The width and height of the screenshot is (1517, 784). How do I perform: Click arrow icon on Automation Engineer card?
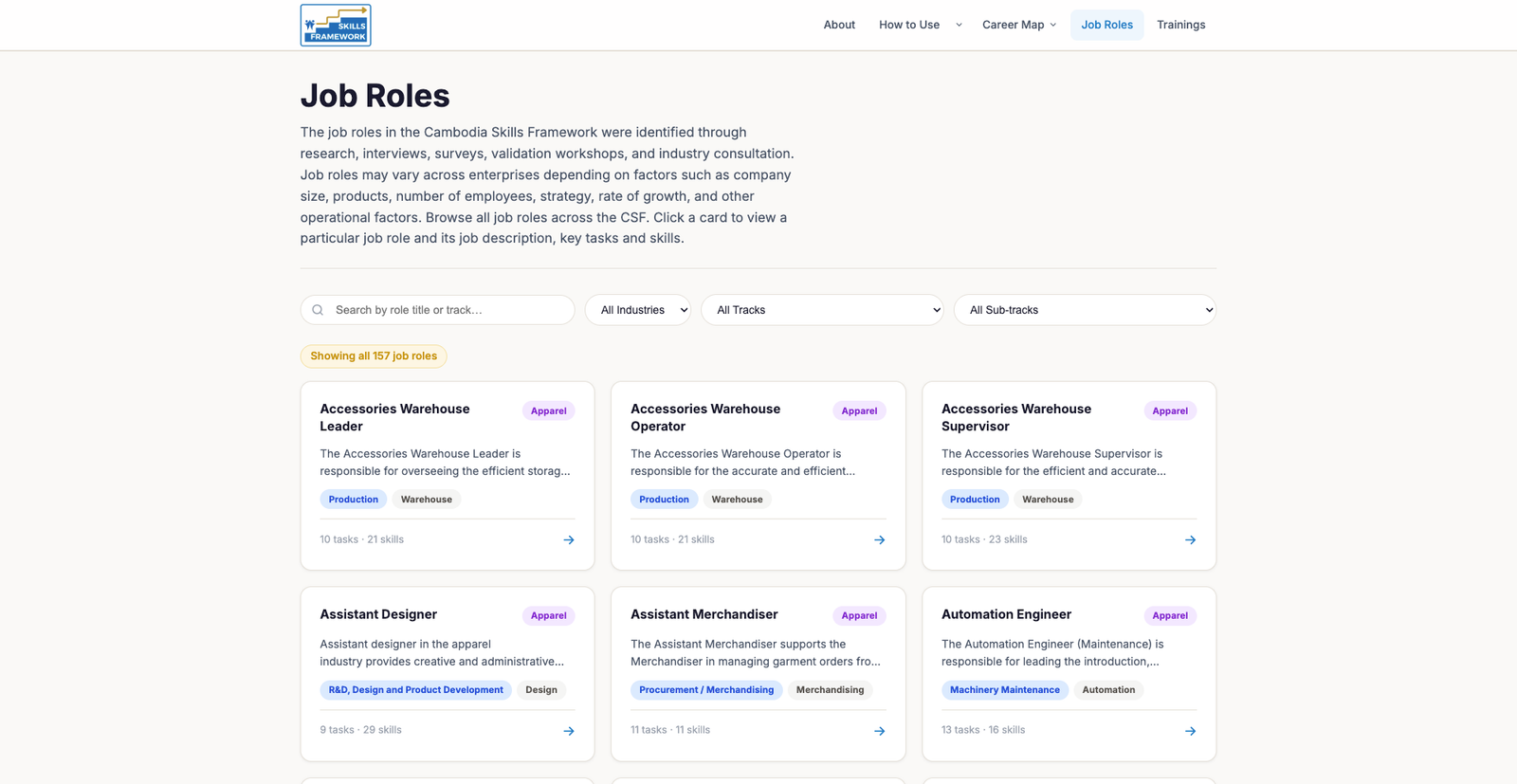pyautogui.click(x=1190, y=731)
